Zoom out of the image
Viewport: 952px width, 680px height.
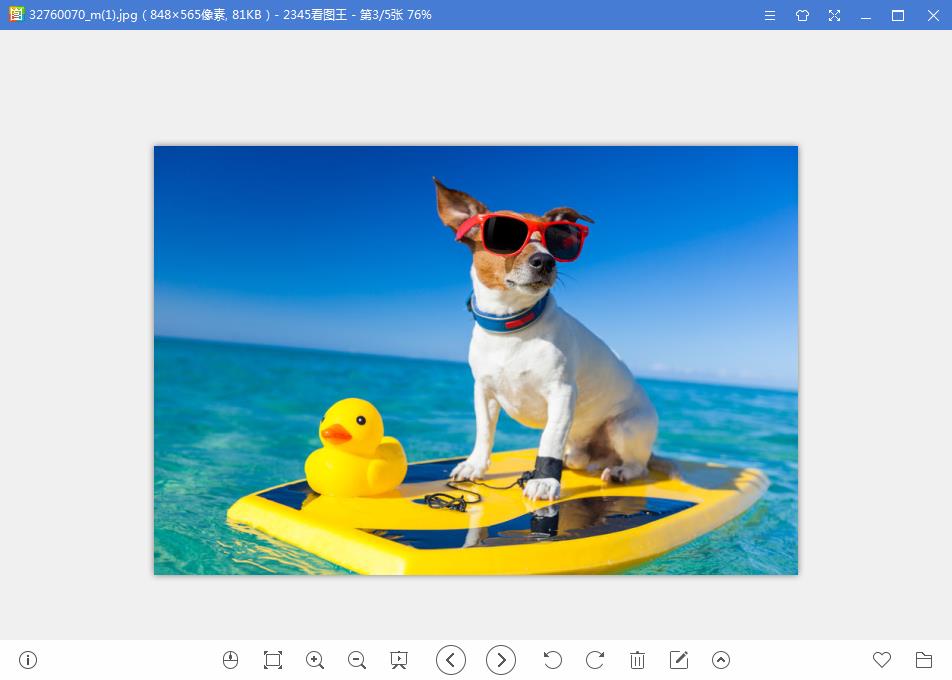[356, 660]
